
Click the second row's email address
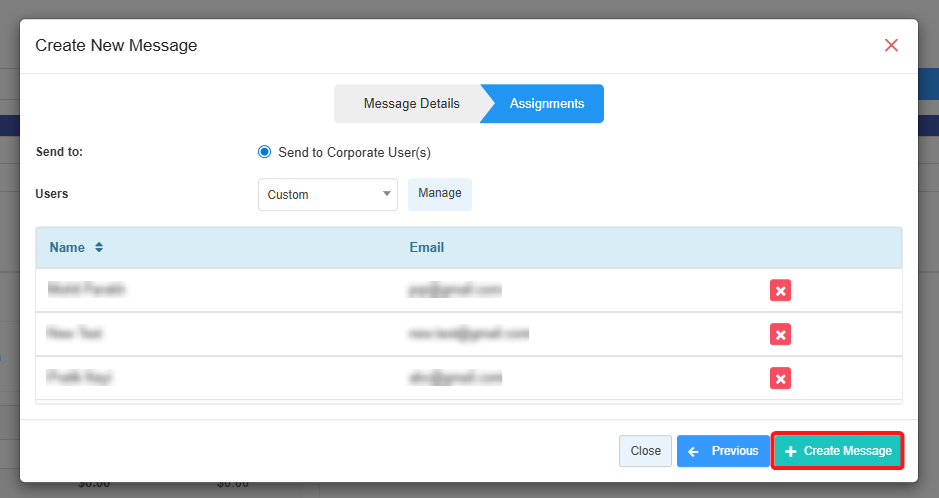pyautogui.click(x=467, y=334)
